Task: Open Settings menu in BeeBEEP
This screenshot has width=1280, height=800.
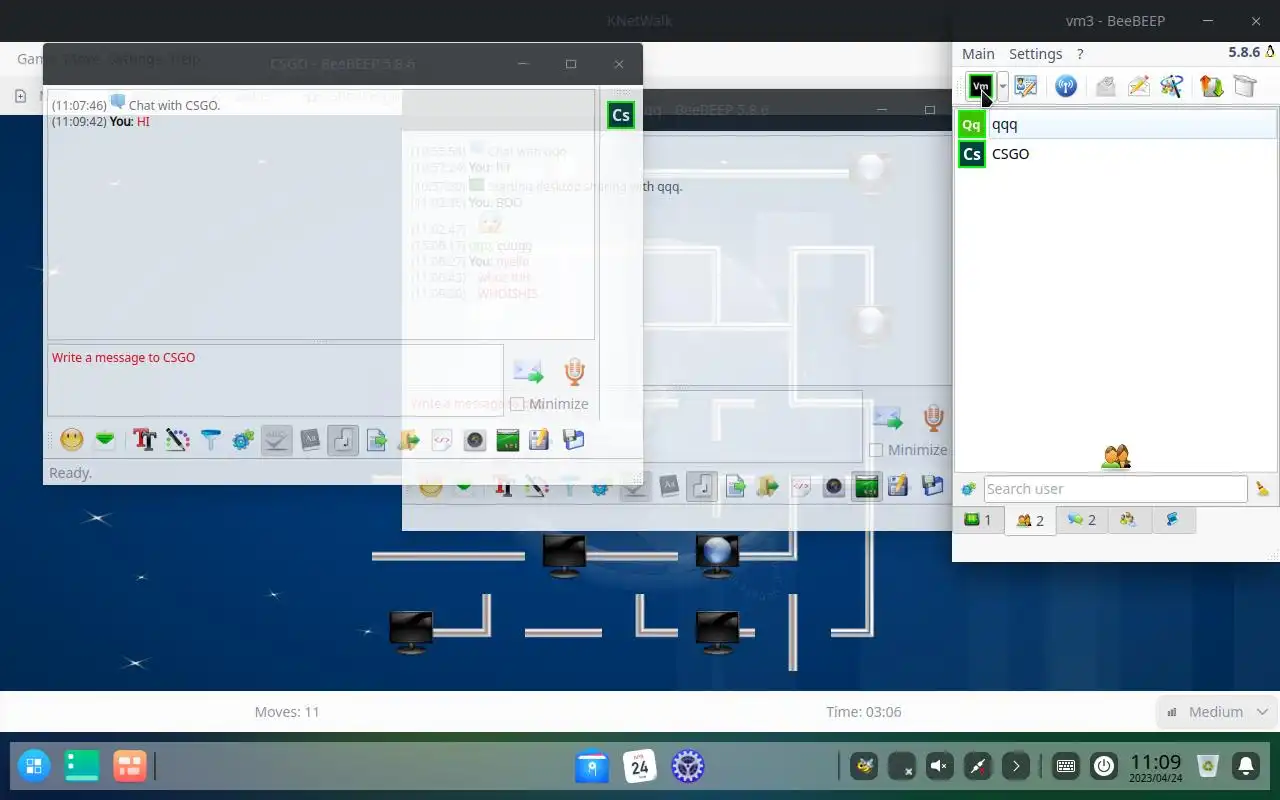Action: click(1035, 54)
